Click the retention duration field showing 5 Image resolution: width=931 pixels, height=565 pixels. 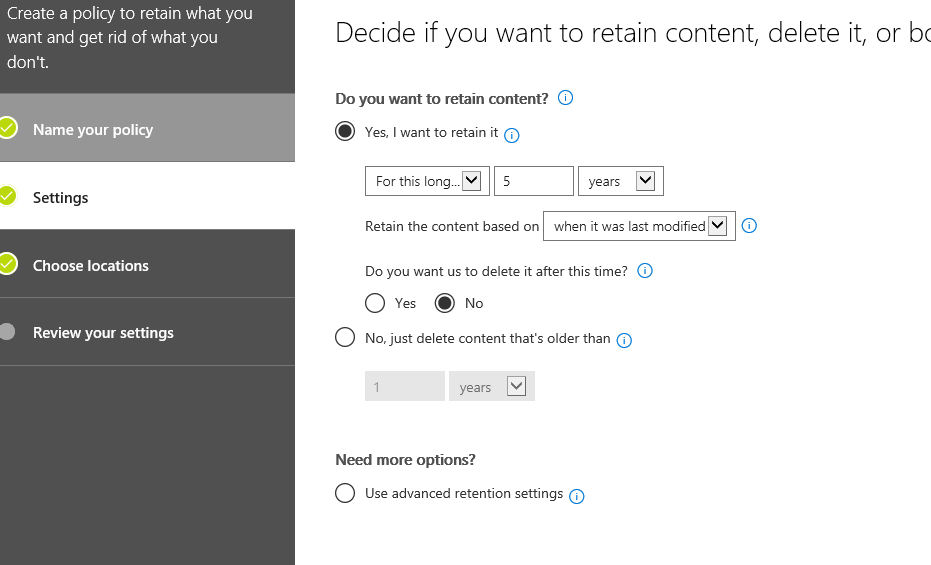click(533, 181)
